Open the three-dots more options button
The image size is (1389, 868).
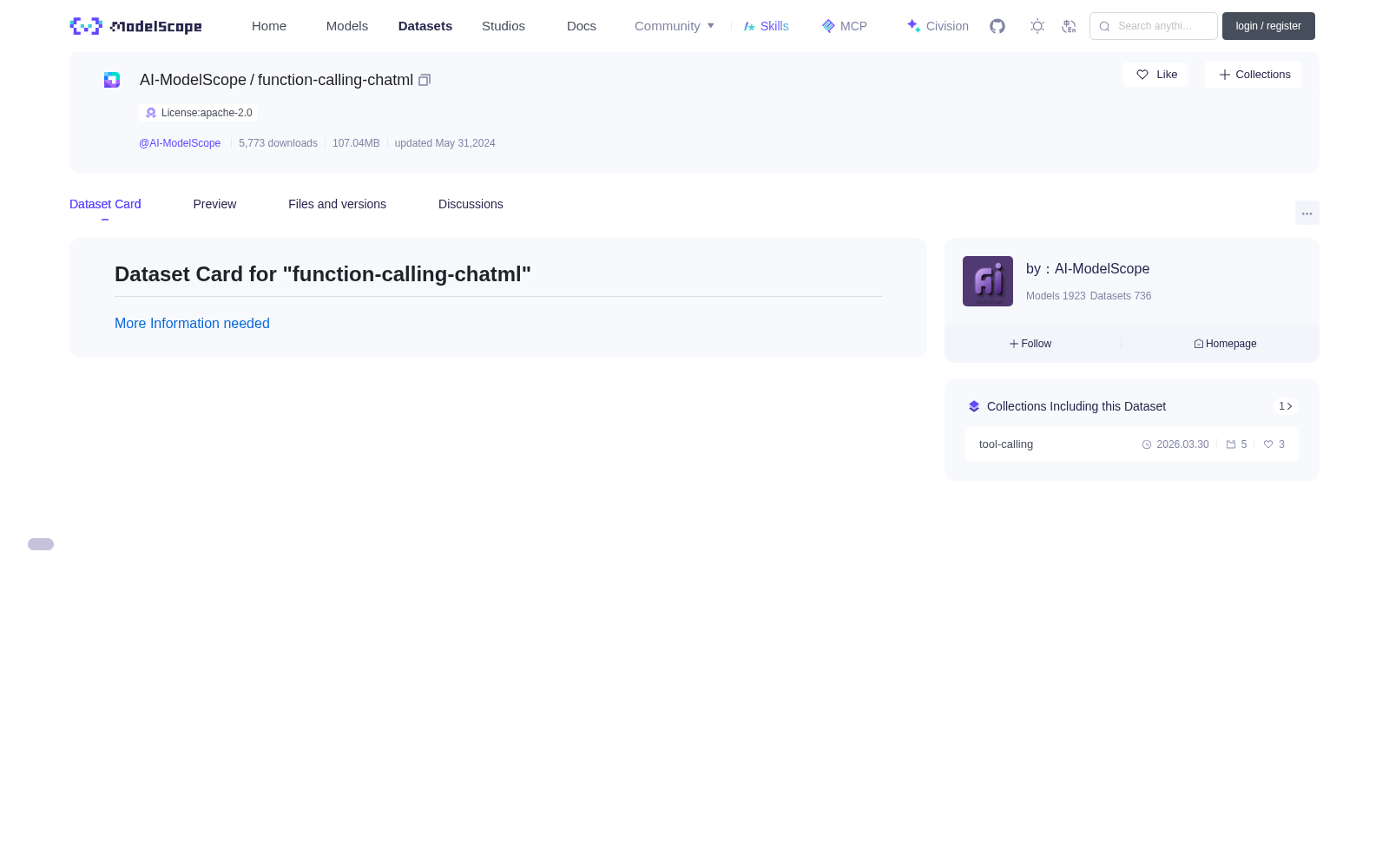(1307, 213)
